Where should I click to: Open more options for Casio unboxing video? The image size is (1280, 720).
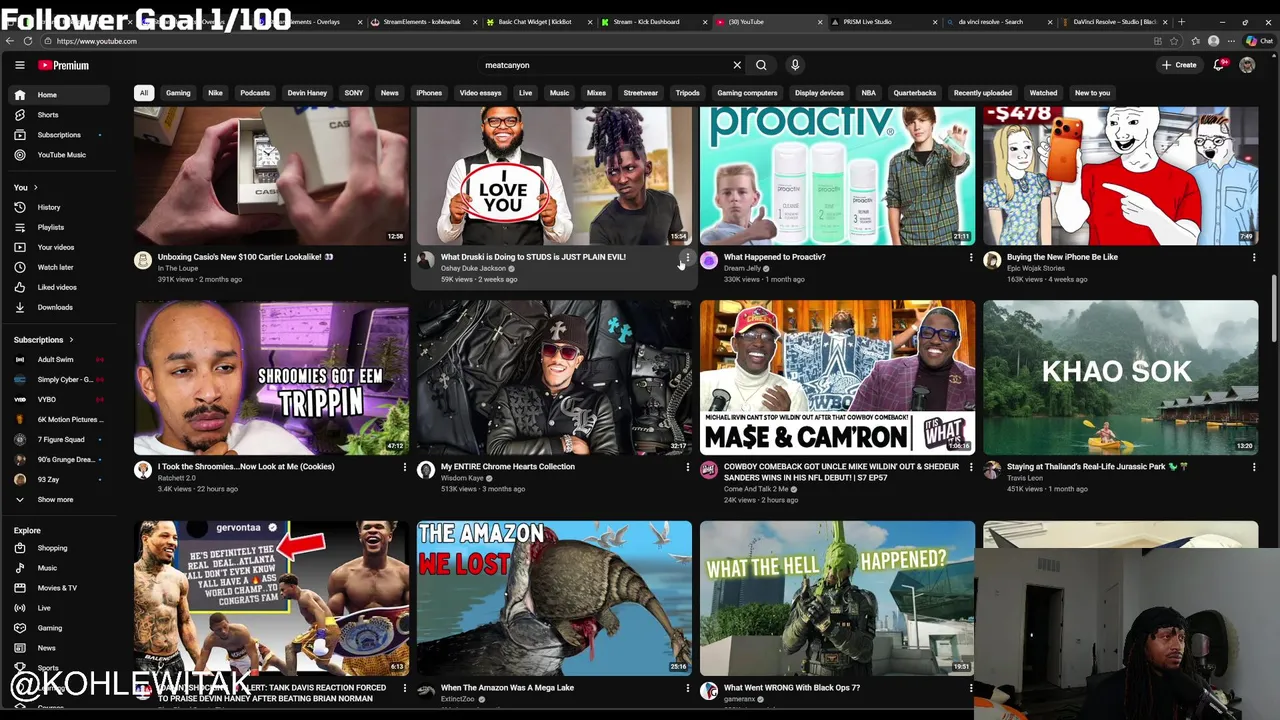[x=404, y=258]
